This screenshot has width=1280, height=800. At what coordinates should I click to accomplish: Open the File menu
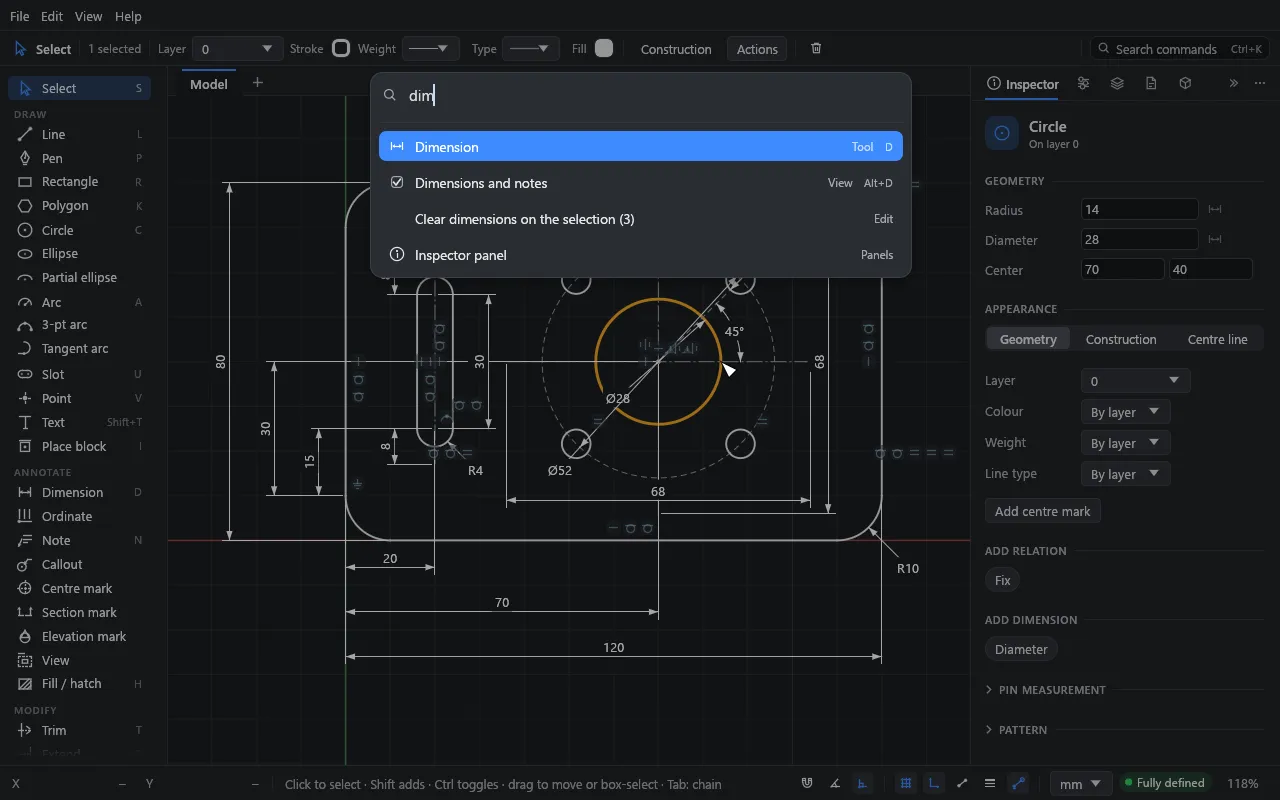[19, 16]
